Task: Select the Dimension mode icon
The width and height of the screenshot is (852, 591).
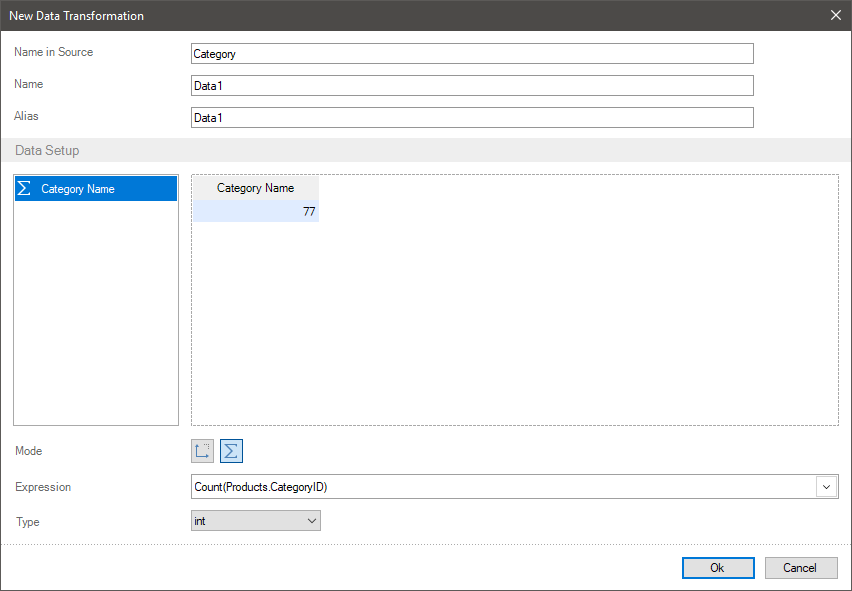Action: (203, 451)
